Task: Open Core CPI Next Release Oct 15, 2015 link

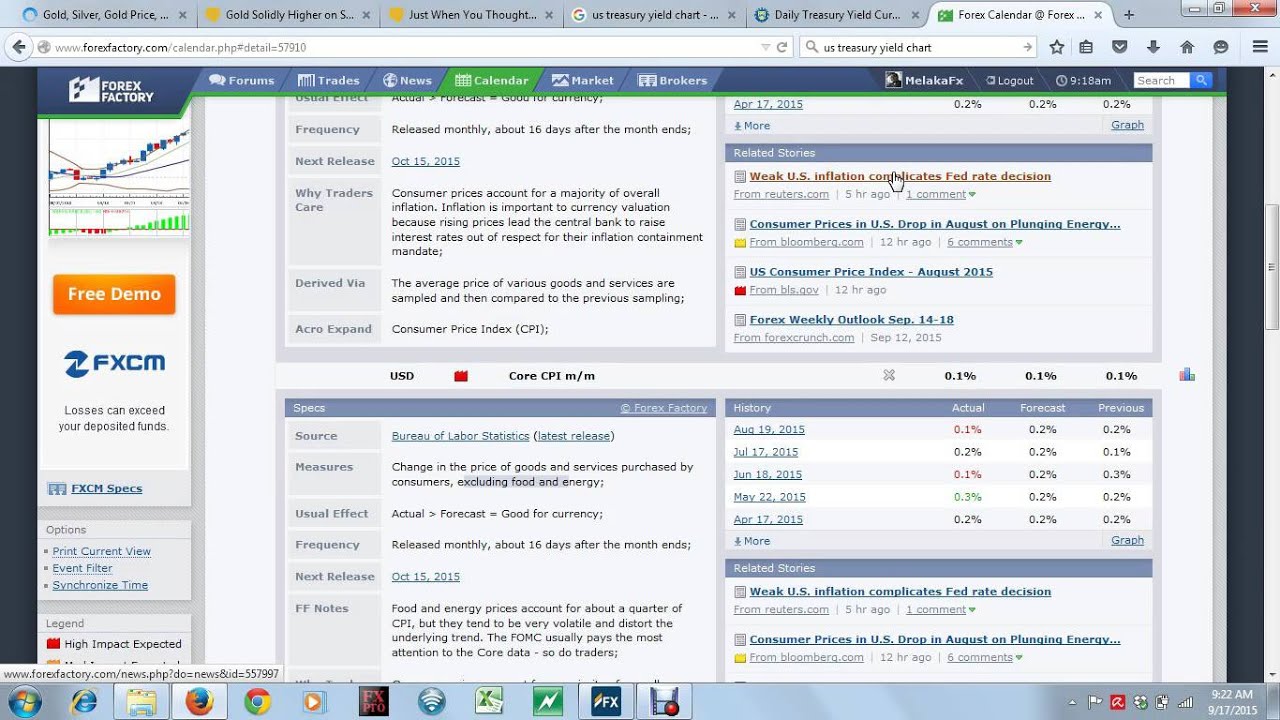Action: (426, 577)
